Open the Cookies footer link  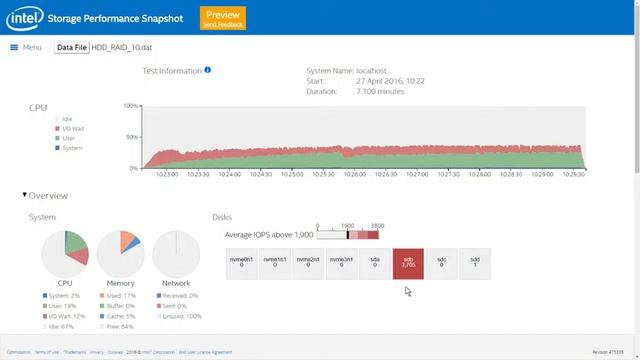tap(115, 352)
